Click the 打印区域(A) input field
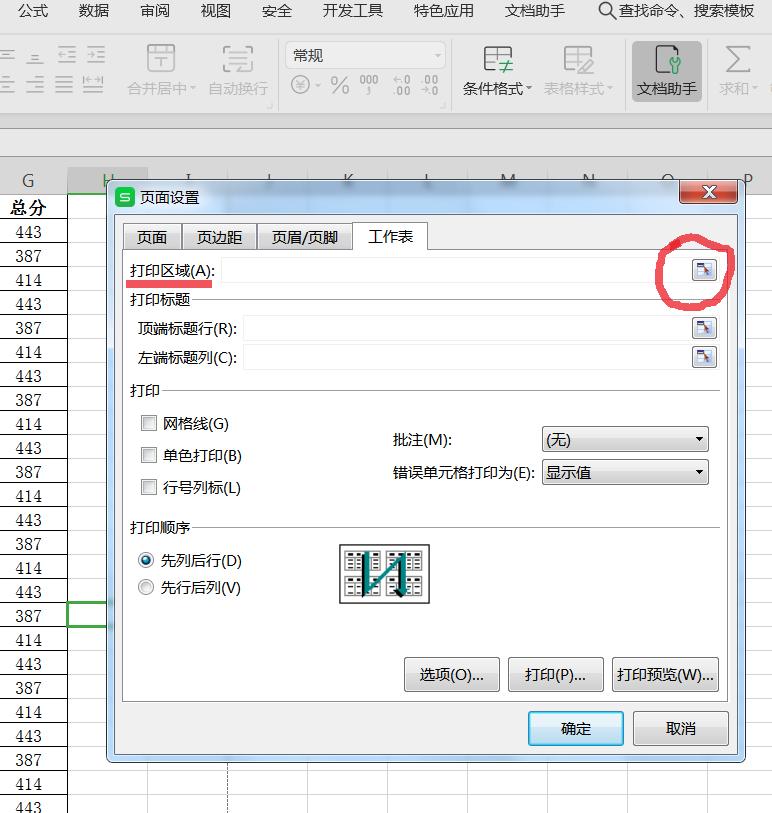 click(456, 270)
